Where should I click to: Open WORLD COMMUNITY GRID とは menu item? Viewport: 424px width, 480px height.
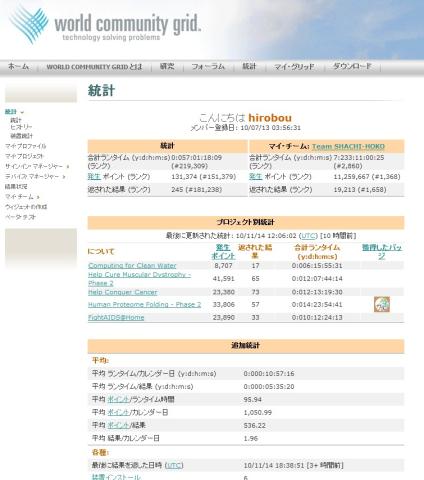[x=94, y=67]
